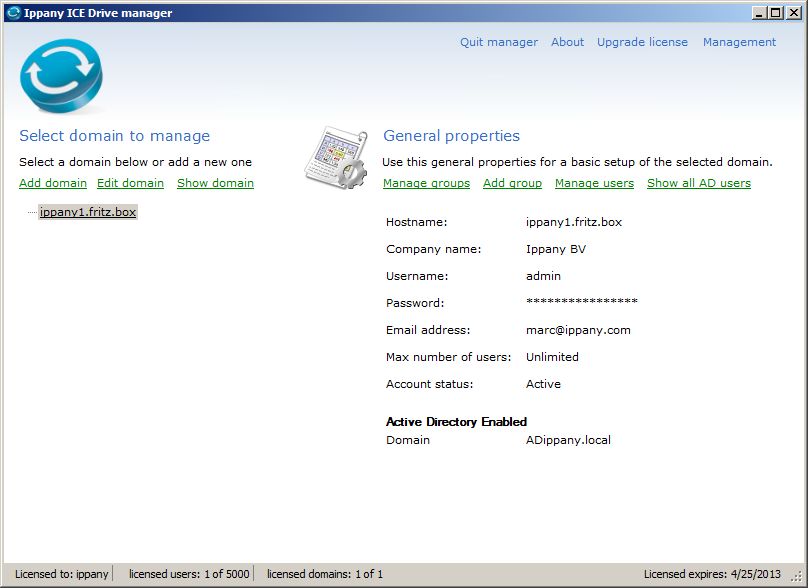Click hostname value ippany1.fritz.box in properties

pos(574,222)
